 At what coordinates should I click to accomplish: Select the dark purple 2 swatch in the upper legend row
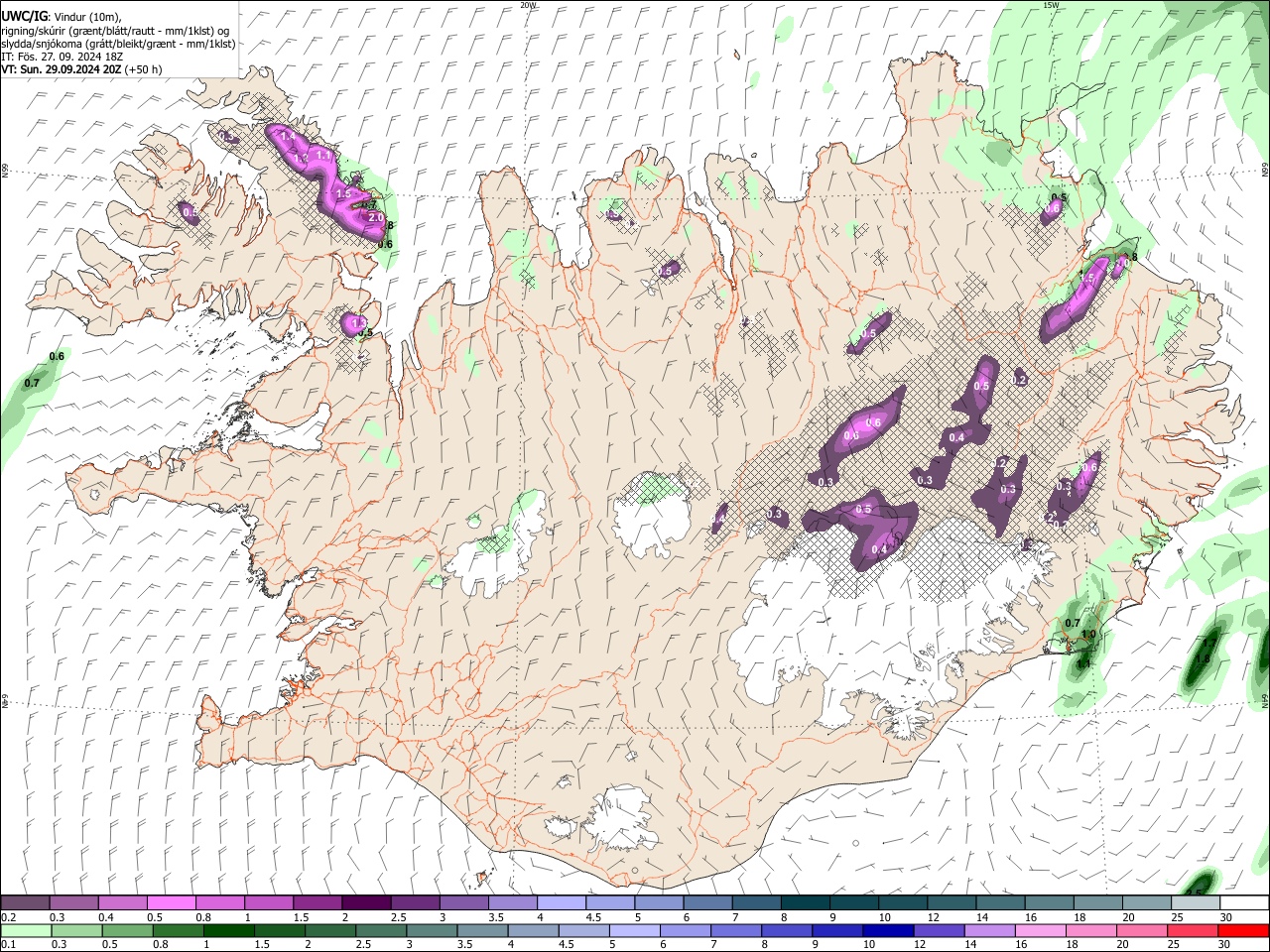(365, 903)
